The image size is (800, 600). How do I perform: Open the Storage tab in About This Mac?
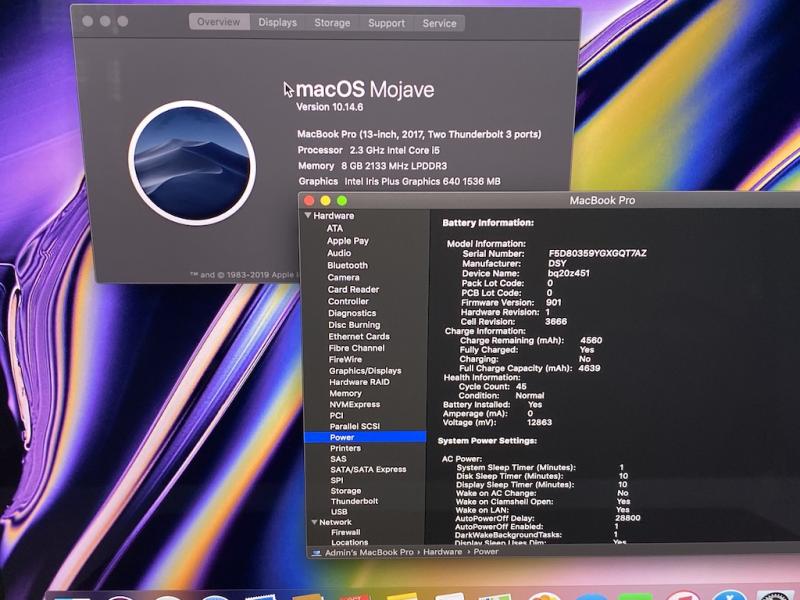(332, 23)
